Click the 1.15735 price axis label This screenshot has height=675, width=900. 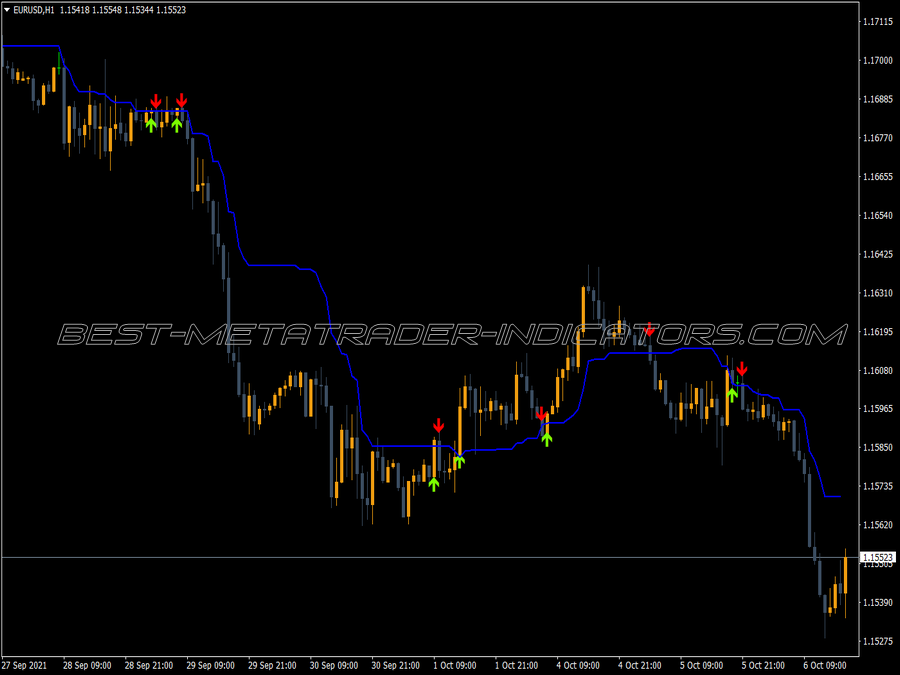pyautogui.click(x=878, y=486)
